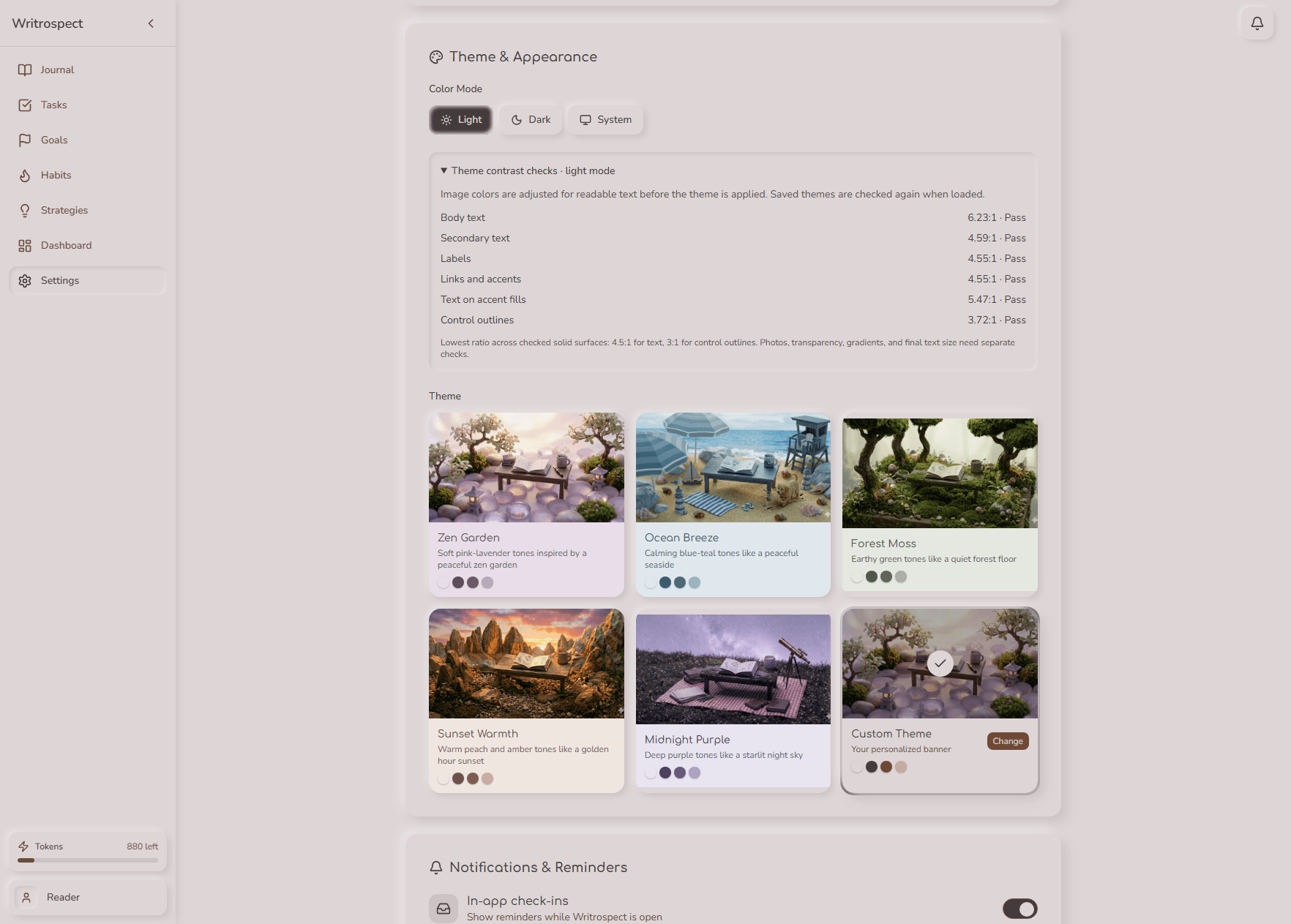Image resolution: width=1291 pixels, height=924 pixels.
Task: Click the Reader user avatar icon
Action: [26, 897]
